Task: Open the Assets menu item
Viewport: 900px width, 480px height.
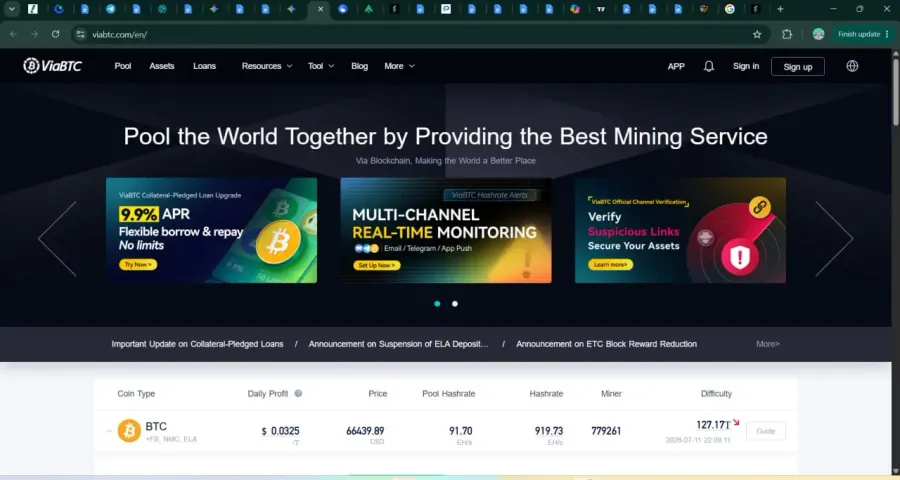Action: pyautogui.click(x=162, y=66)
